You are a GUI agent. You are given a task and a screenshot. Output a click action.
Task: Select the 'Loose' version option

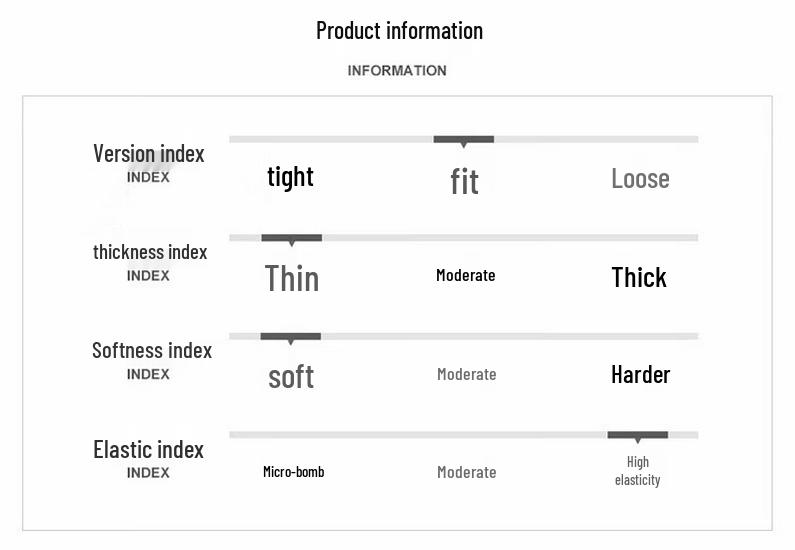click(640, 179)
